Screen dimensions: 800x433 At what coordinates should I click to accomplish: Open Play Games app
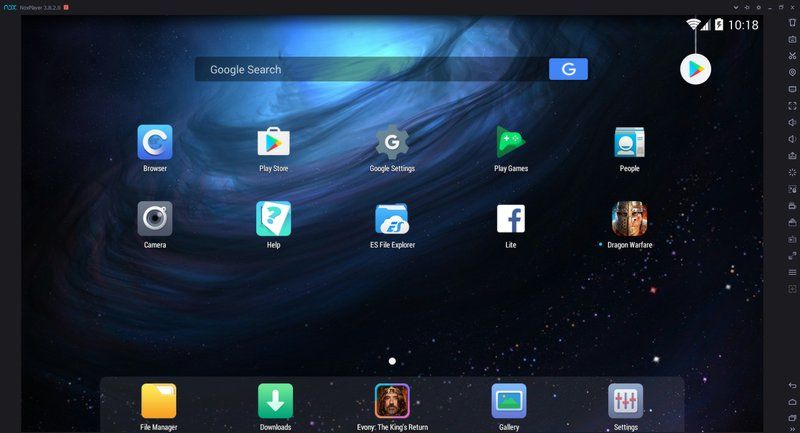(510, 143)
